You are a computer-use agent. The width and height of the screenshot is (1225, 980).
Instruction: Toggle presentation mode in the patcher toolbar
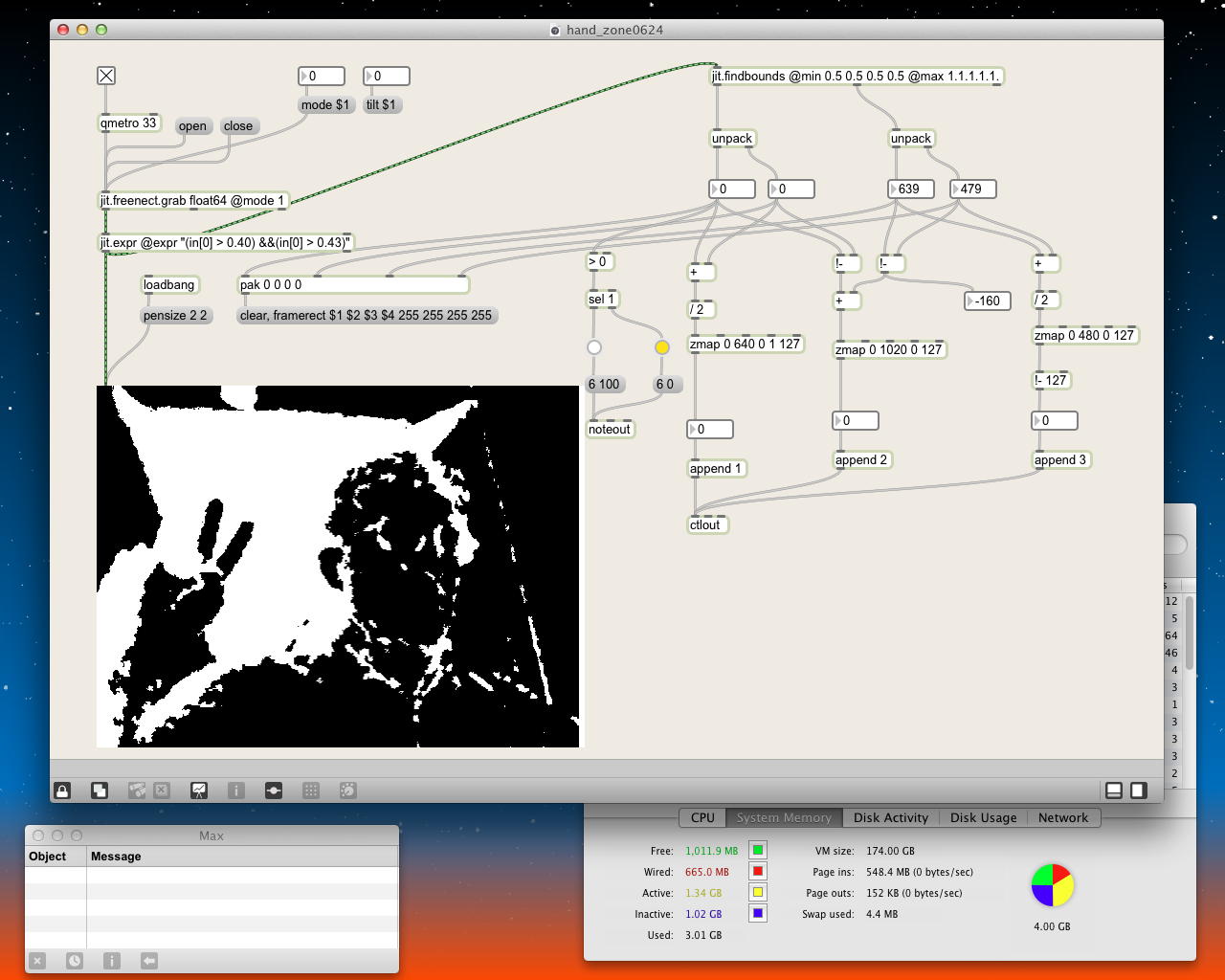pyautogui.click(x=198, y=791)
